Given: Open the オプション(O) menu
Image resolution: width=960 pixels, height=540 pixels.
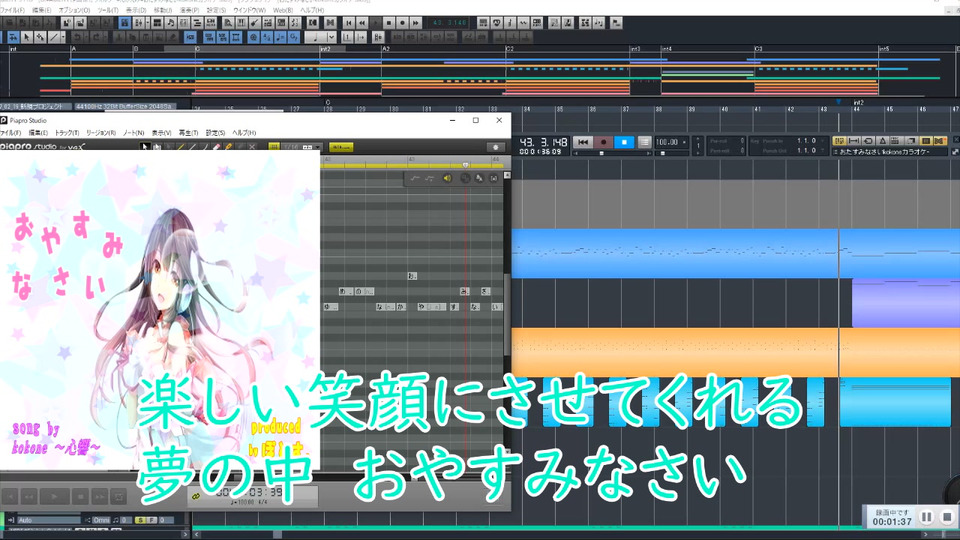Looking at the screenshot, I should 74,10.
